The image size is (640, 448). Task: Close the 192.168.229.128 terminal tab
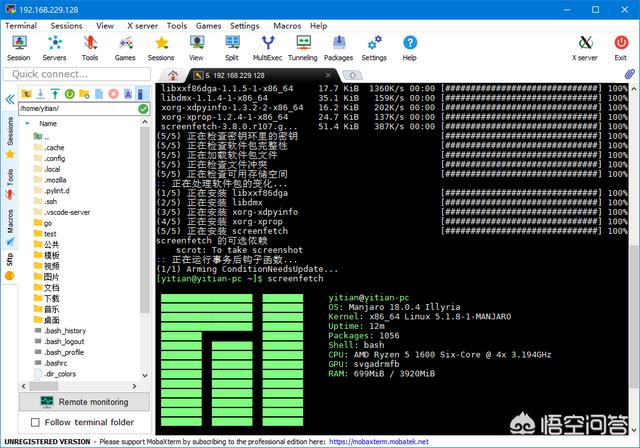click(x=328, y=75)
